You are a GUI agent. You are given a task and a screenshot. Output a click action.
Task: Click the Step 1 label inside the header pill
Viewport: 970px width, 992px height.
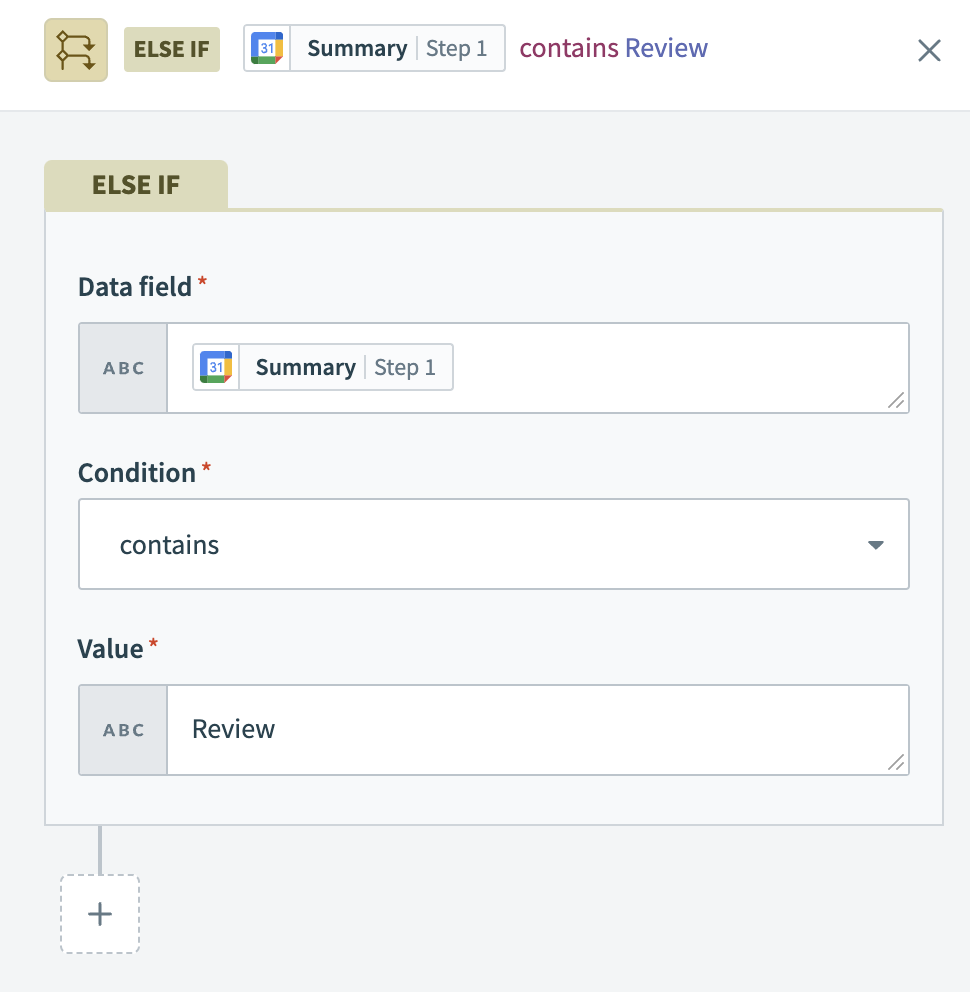tap(457, 47)
